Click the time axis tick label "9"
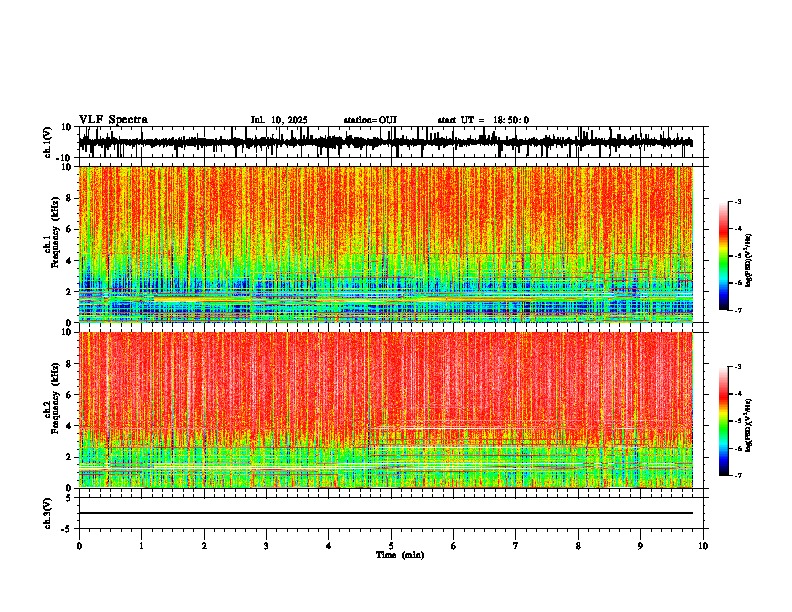The image size is (792, 612). 640,546
